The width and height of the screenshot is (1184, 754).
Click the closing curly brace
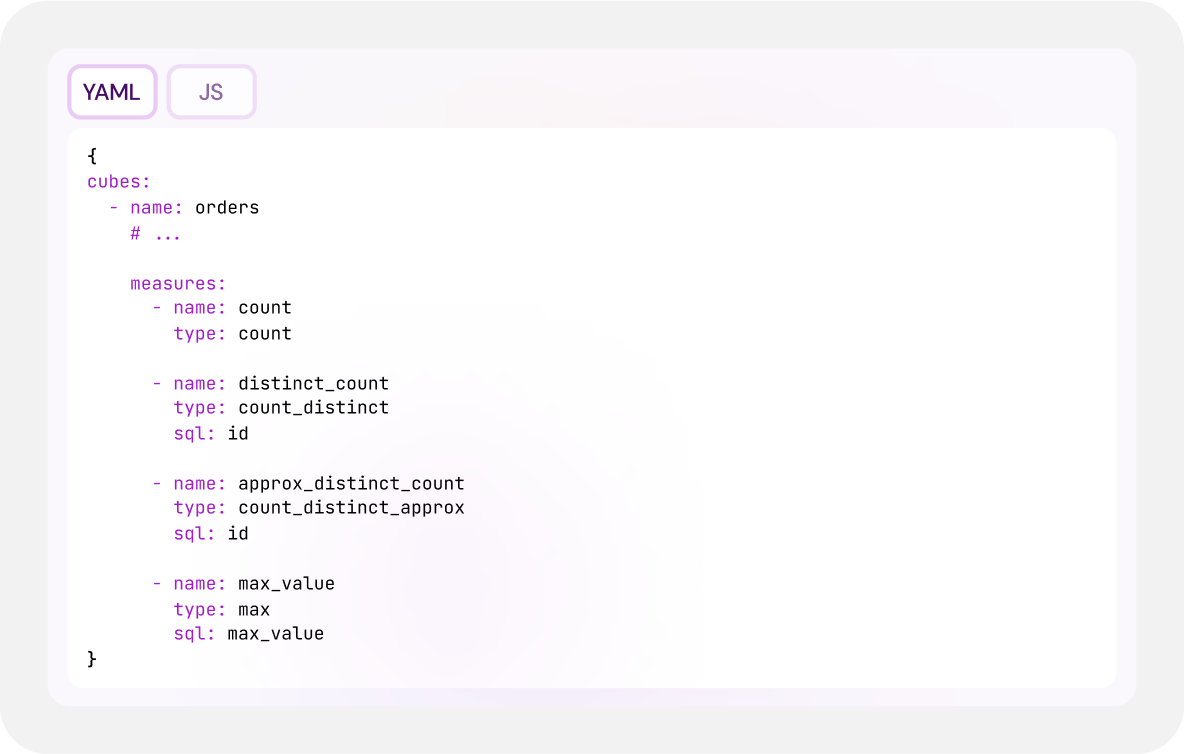click(92, 659)
